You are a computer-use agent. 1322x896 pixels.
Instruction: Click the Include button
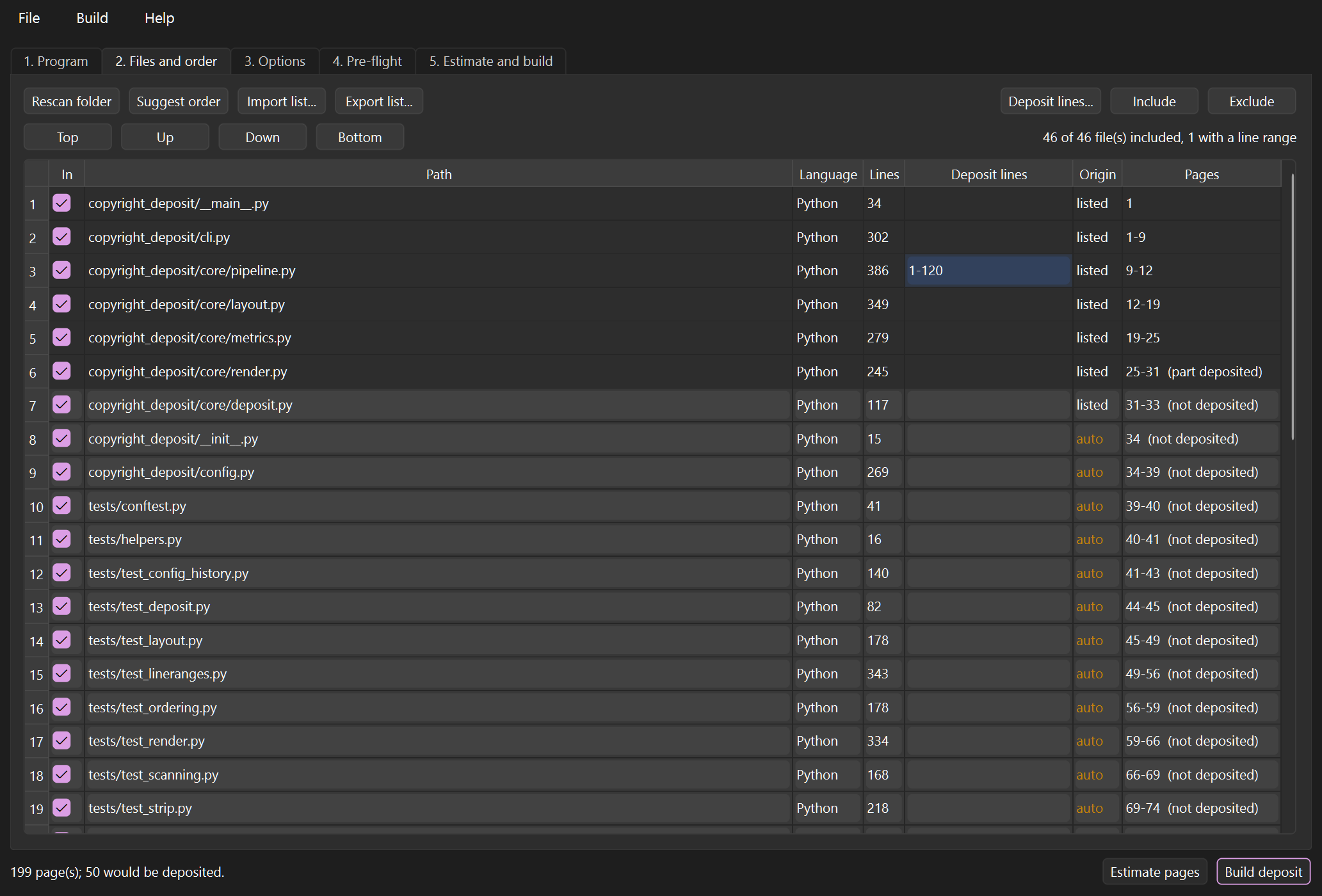click(x=1154, y=101)
